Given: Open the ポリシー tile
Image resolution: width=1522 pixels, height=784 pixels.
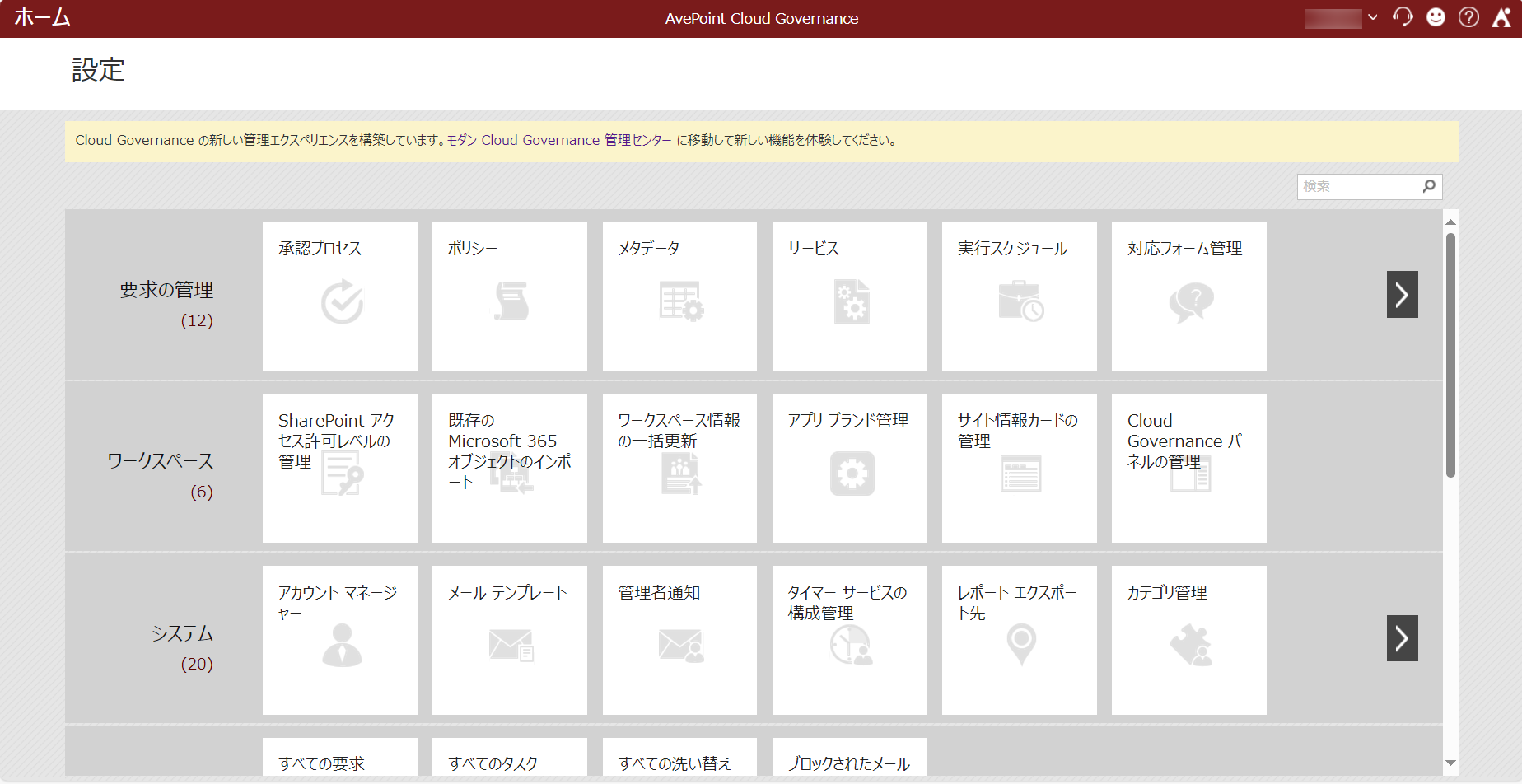Looking at the screenshot, I should [510, 296].
